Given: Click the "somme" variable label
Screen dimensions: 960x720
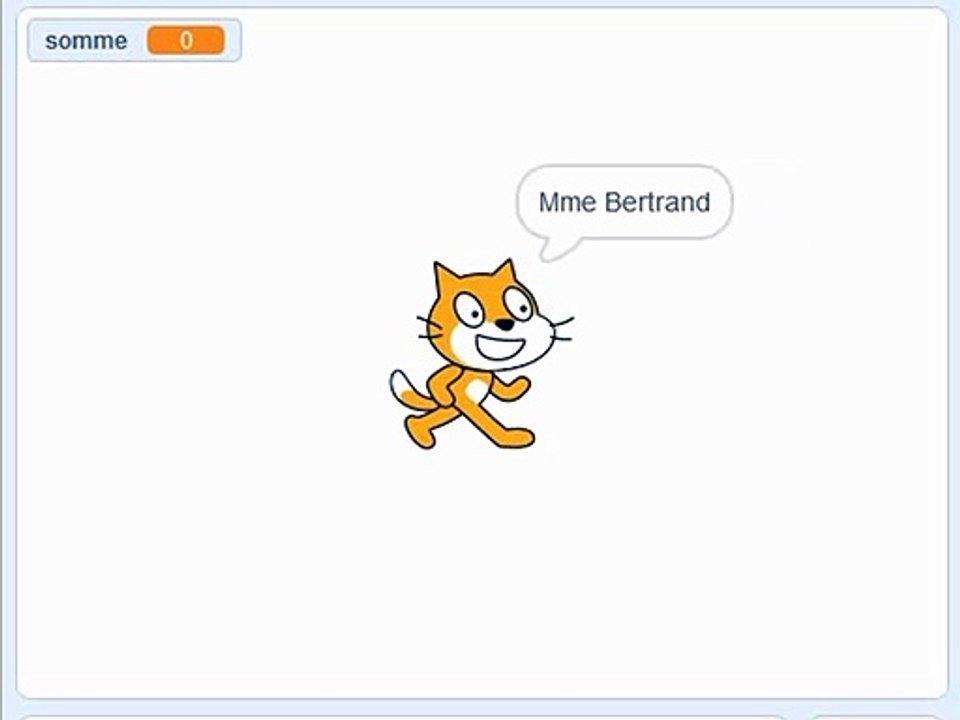Looking at the screenshot, I should pyautogui.click(x=86, y=41).
